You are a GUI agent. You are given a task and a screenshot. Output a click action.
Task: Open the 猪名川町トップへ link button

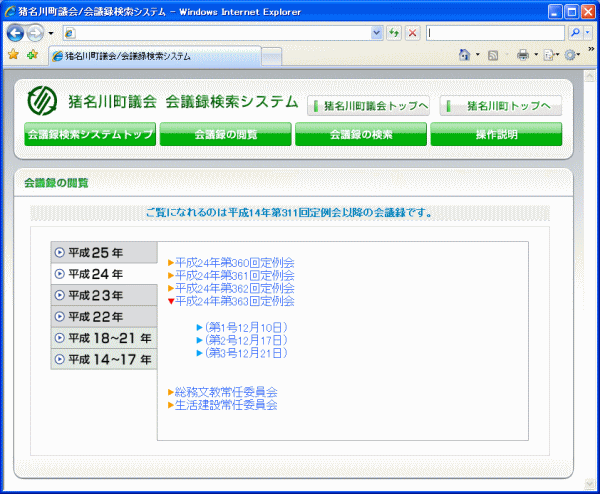501,106
